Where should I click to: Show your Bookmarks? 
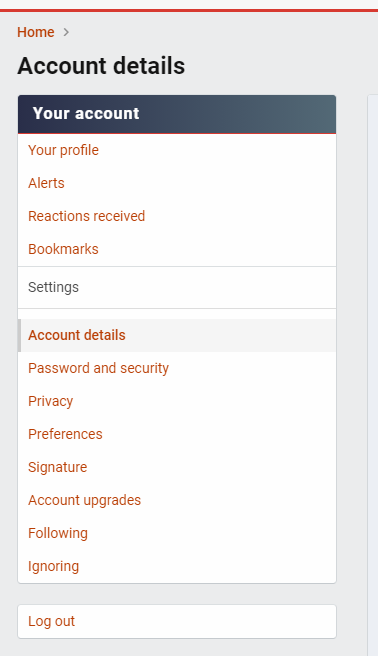point(63,249)
